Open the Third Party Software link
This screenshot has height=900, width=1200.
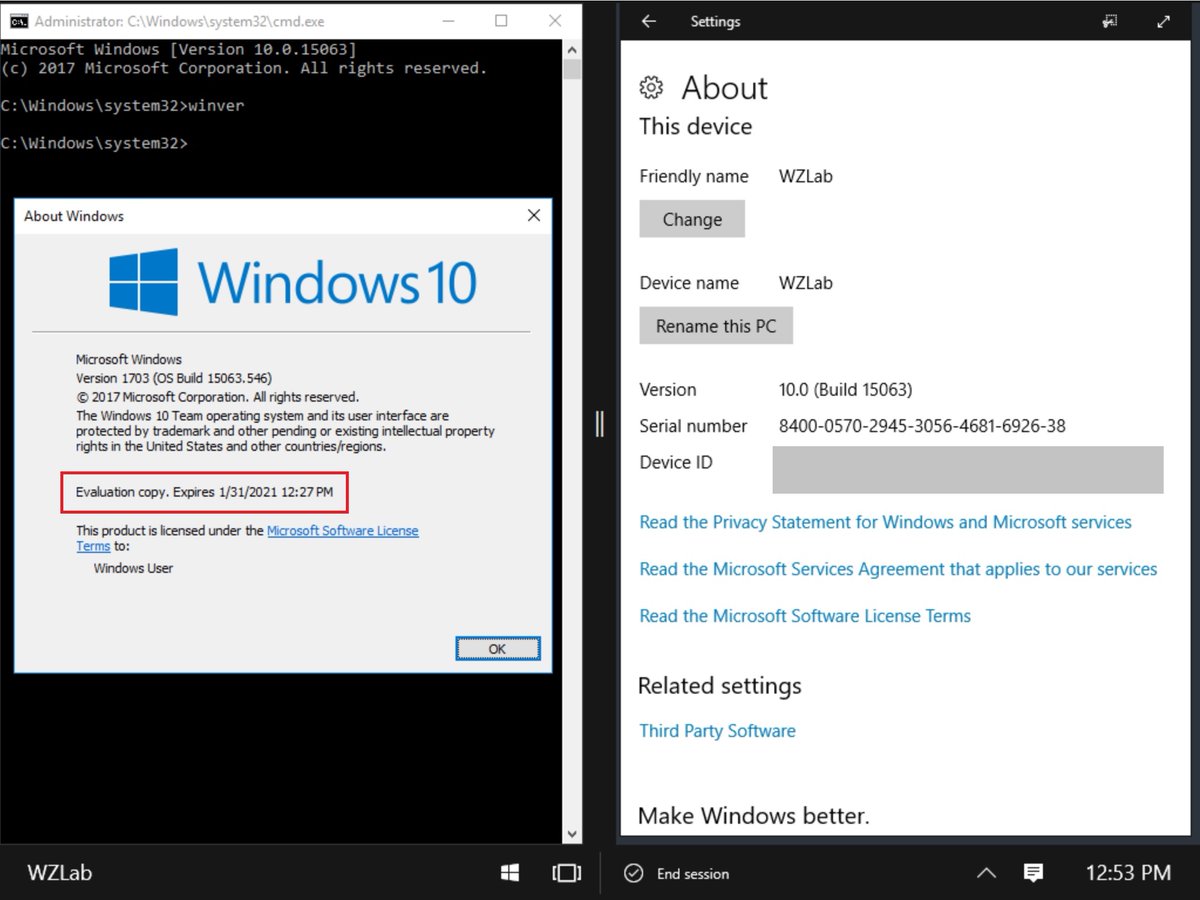click(717, 731)
